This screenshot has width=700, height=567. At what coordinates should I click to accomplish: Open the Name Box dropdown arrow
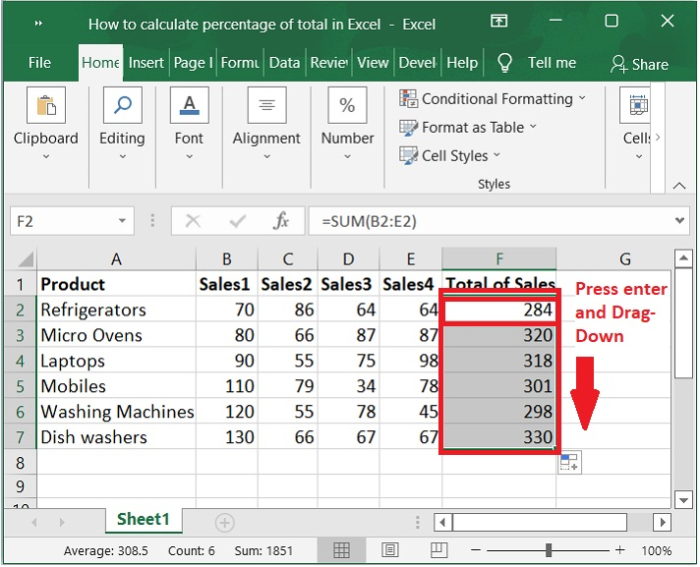click(x=122, y=221)
